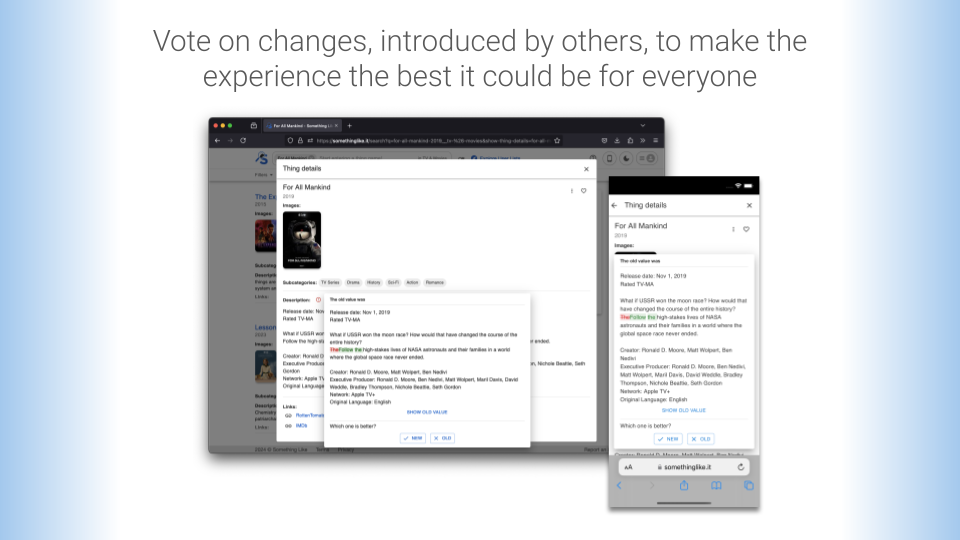Vote NEW in the desktop popup

(413, 438)
